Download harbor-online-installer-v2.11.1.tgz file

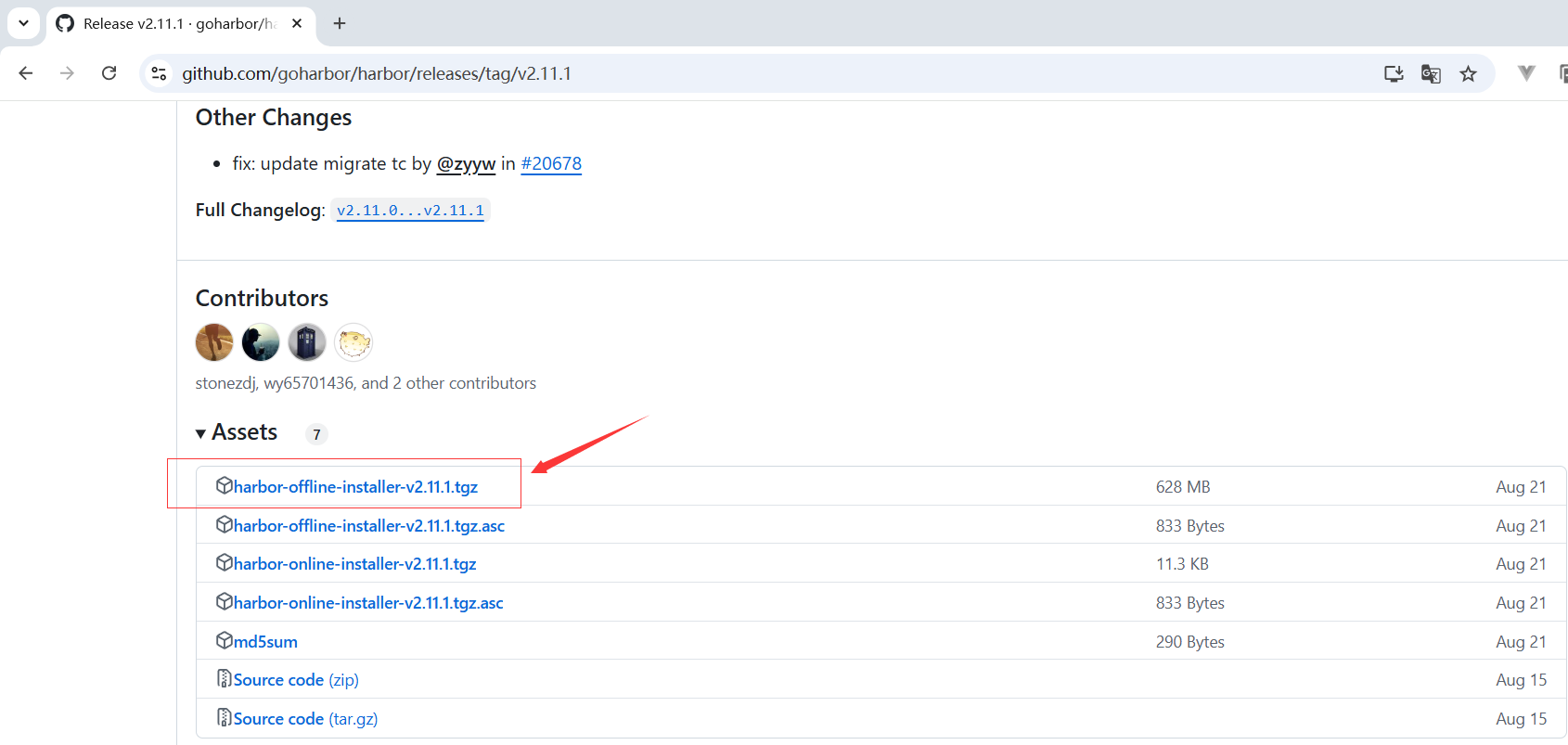tap(354, 564)
